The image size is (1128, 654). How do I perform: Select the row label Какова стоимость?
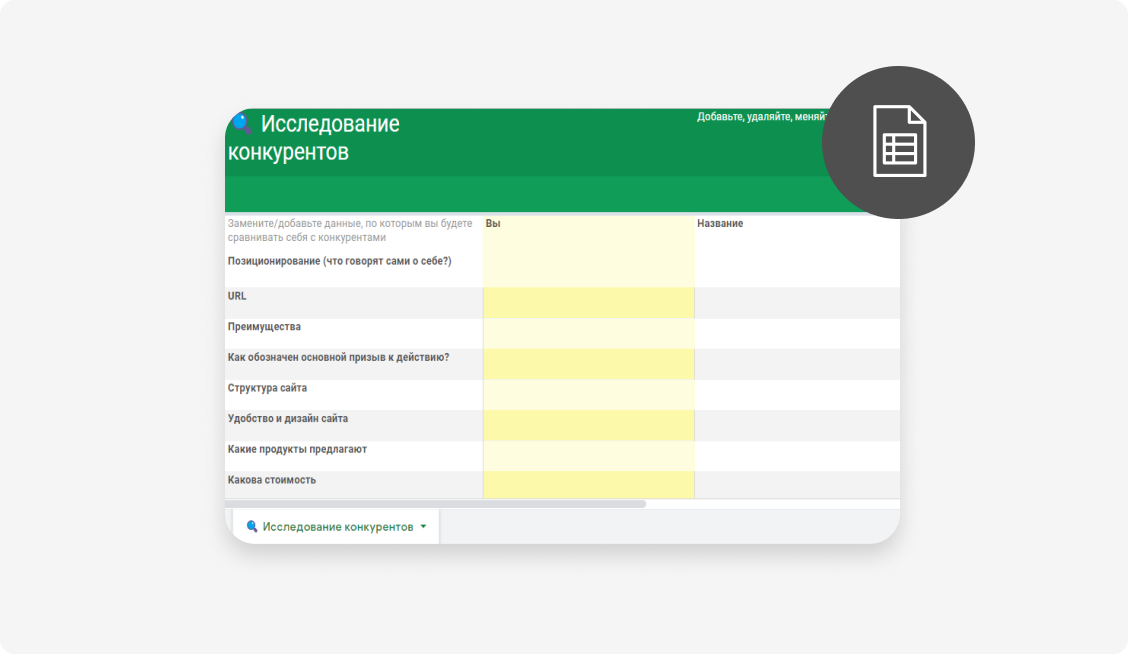tap(271, 480)
